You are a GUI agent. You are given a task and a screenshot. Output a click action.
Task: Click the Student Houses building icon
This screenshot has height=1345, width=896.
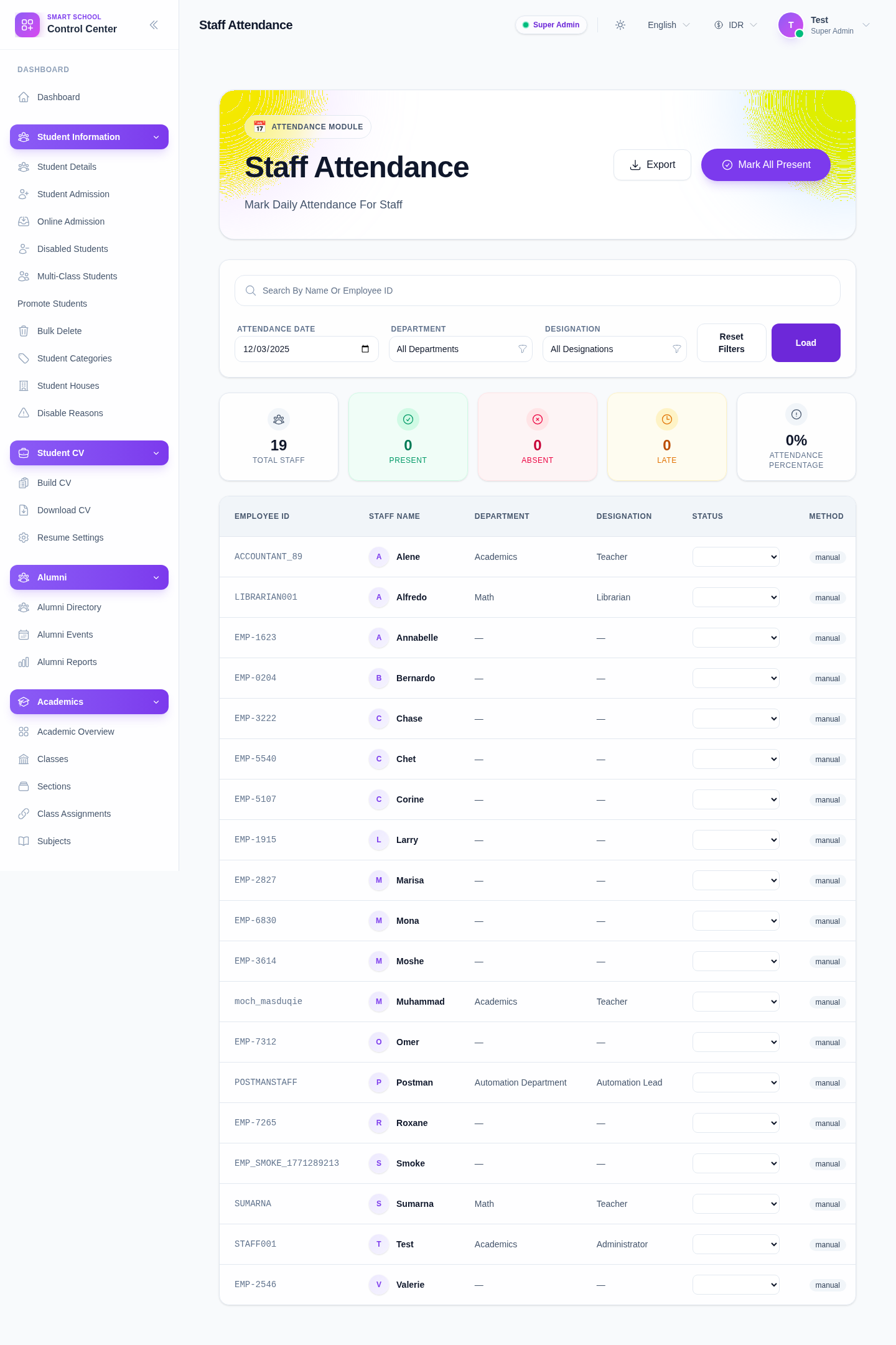pyautogui.click(x=24, y=386)
